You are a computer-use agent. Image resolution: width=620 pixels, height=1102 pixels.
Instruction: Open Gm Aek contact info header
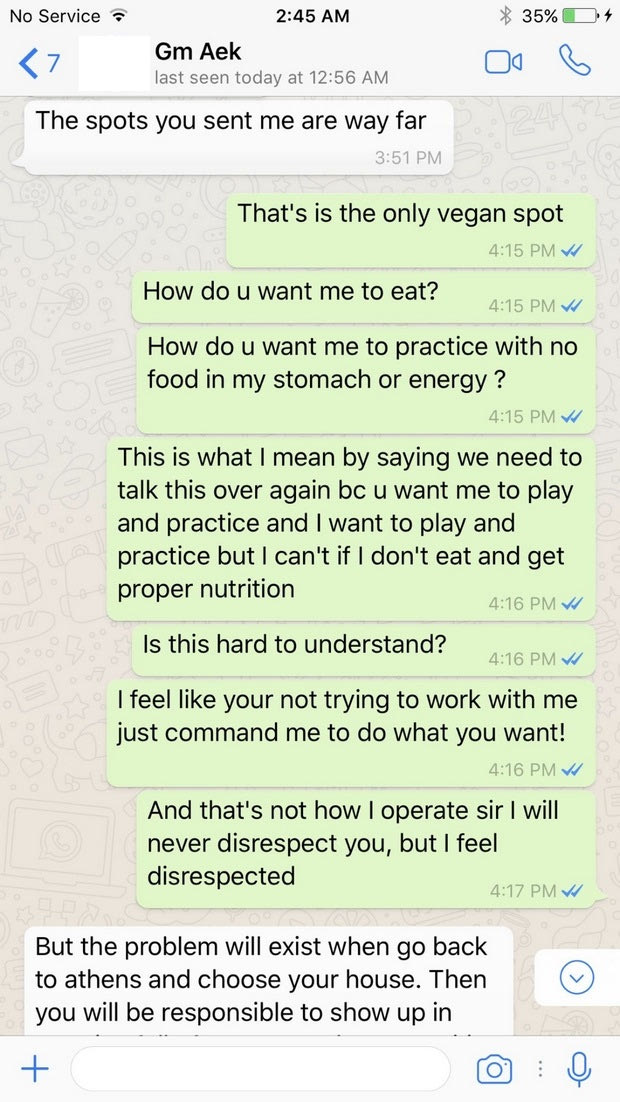click(x=271, y=63)
